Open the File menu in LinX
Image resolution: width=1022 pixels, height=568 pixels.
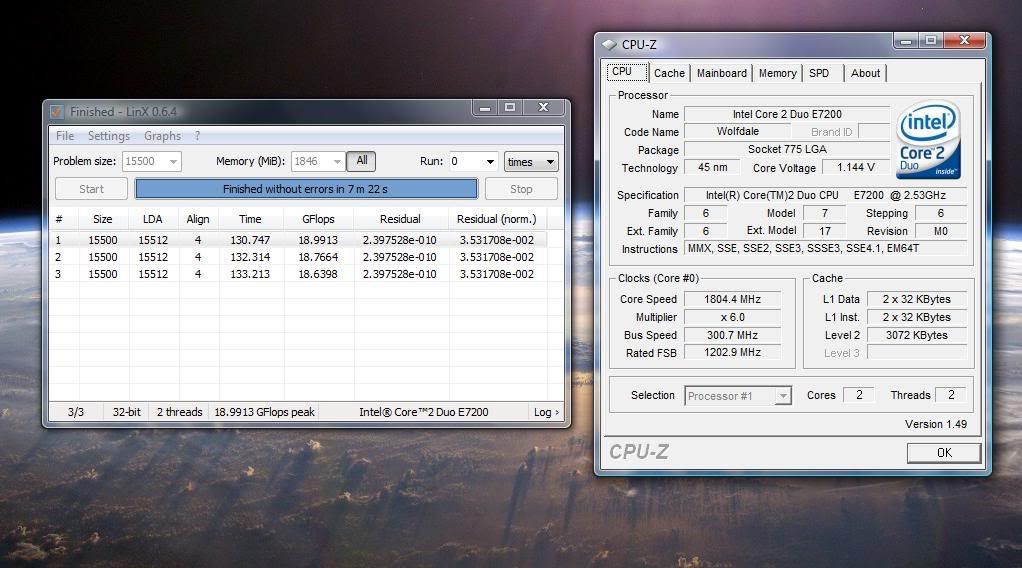65,136
